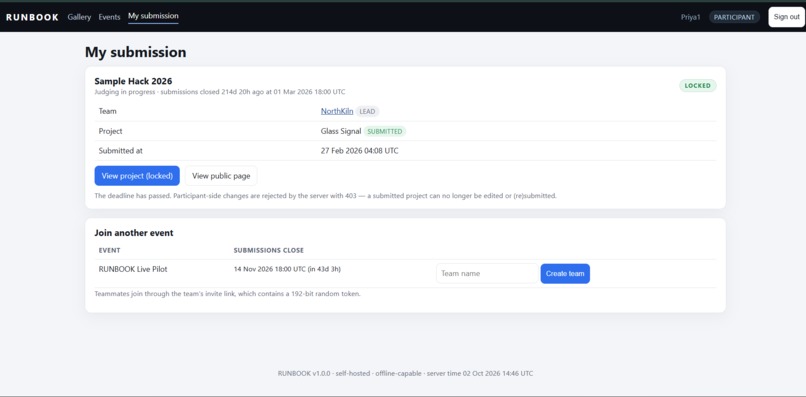Focus the Team name input field
806x397 pixels.
[487, 274]
